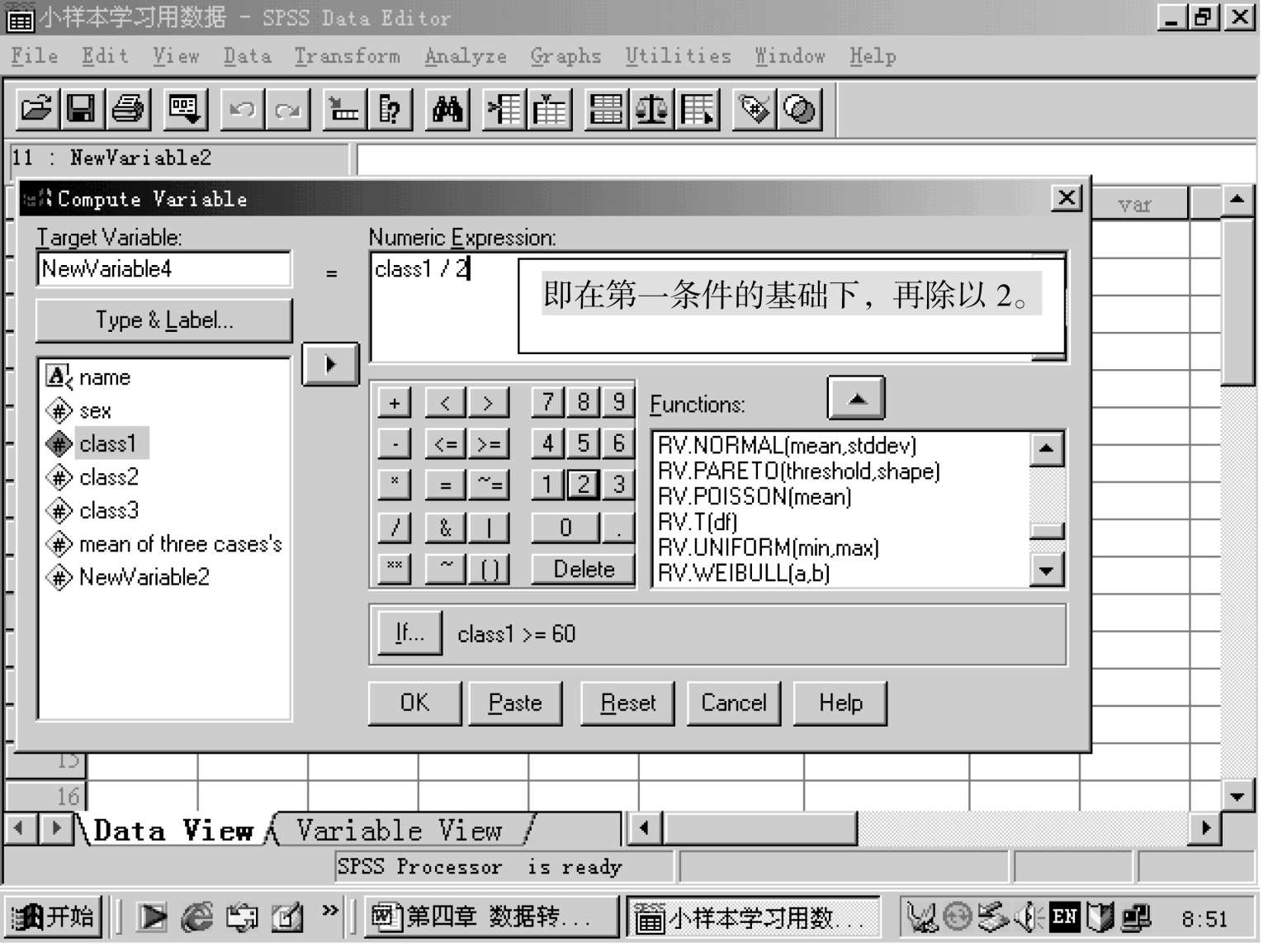Click the keypad Delete button
The image size is (1268, 952).
click(x=584, y=569)
